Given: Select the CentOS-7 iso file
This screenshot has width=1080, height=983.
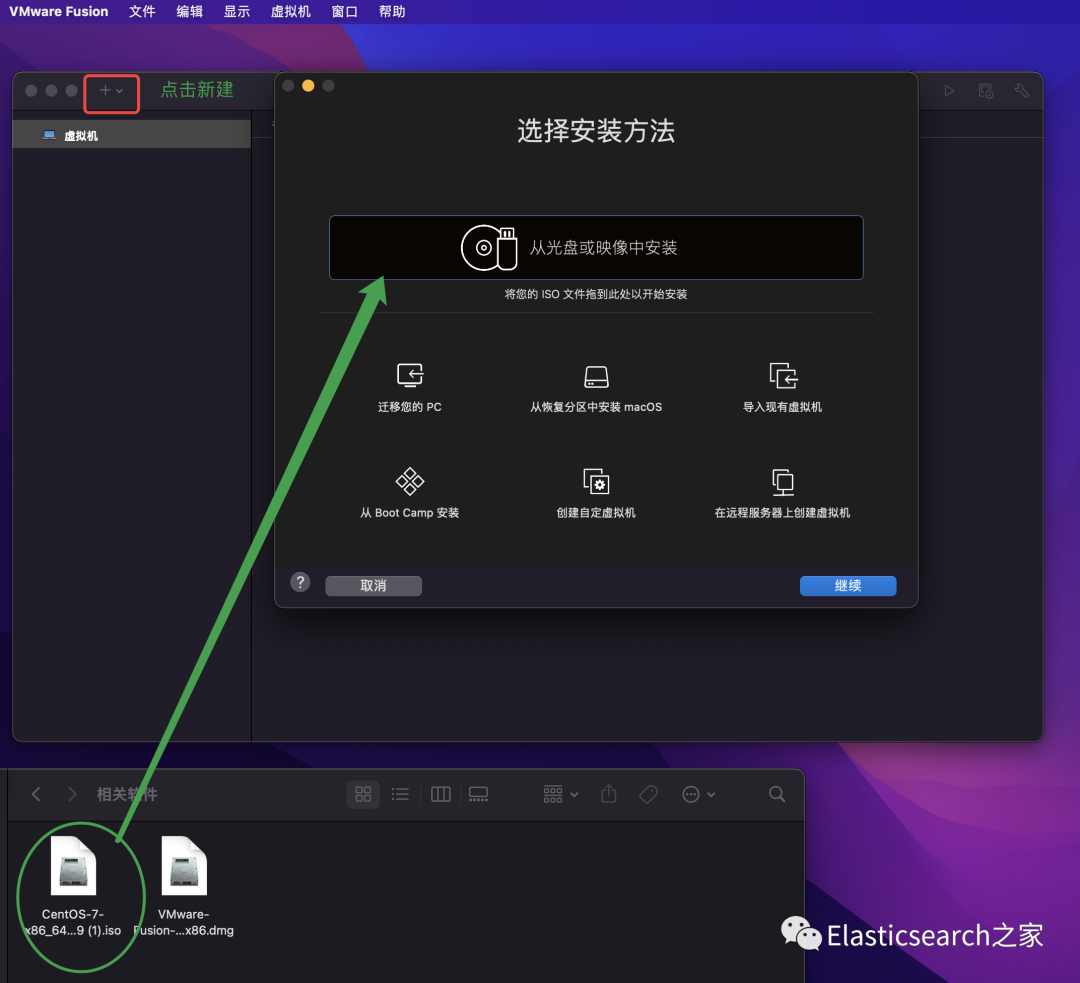Looking at the screenshot, I should [x=73, y=886].
